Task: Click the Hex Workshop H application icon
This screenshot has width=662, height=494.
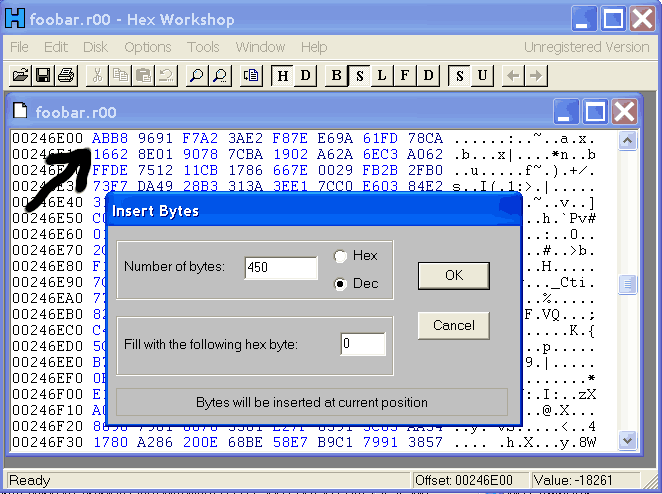Action: click(x=15, y=18)
